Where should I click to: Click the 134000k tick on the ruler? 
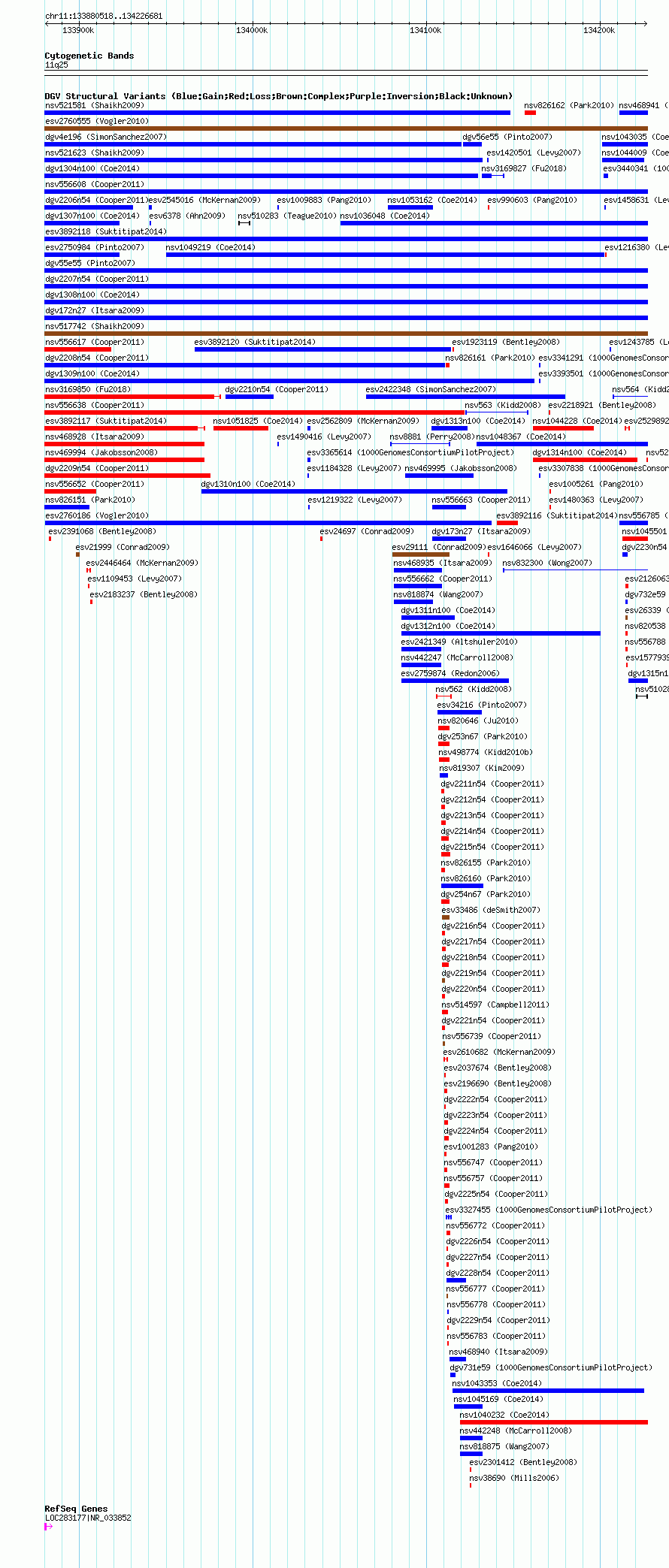click(x=252, y=31)
